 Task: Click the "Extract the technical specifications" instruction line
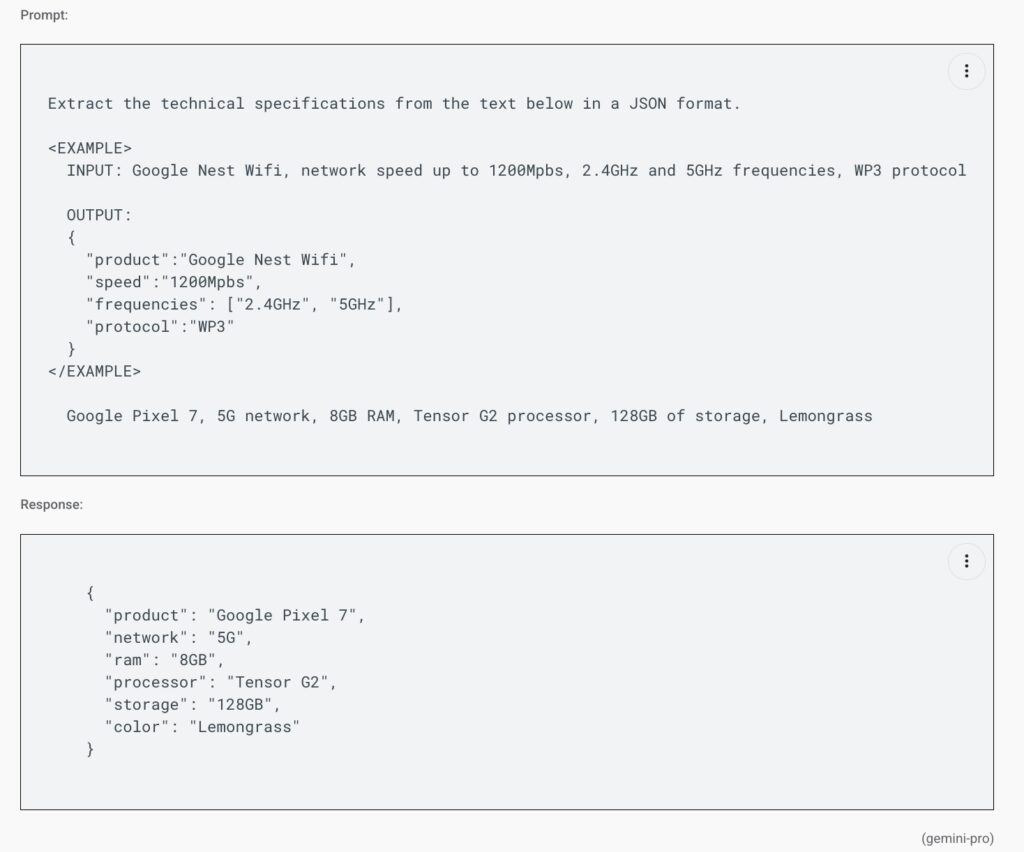[394, 104]
